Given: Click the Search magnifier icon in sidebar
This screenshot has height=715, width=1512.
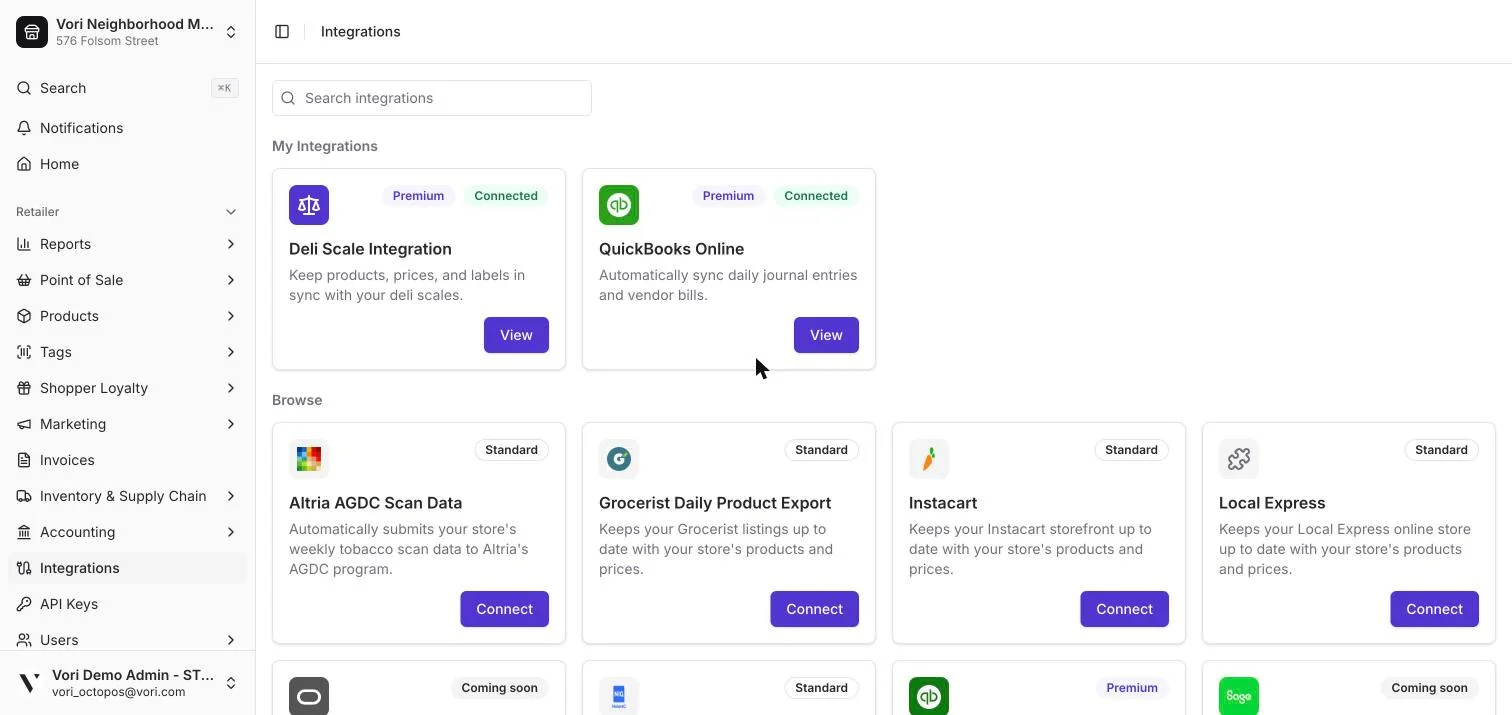Looking at the screenshot, I should pyautogui.click(x=24, y=88).
